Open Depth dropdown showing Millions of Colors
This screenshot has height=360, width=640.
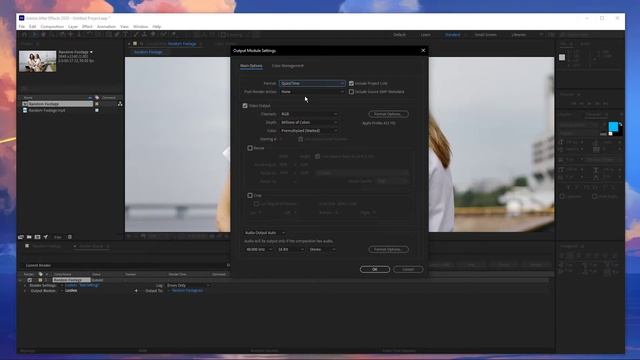point(309,122)
